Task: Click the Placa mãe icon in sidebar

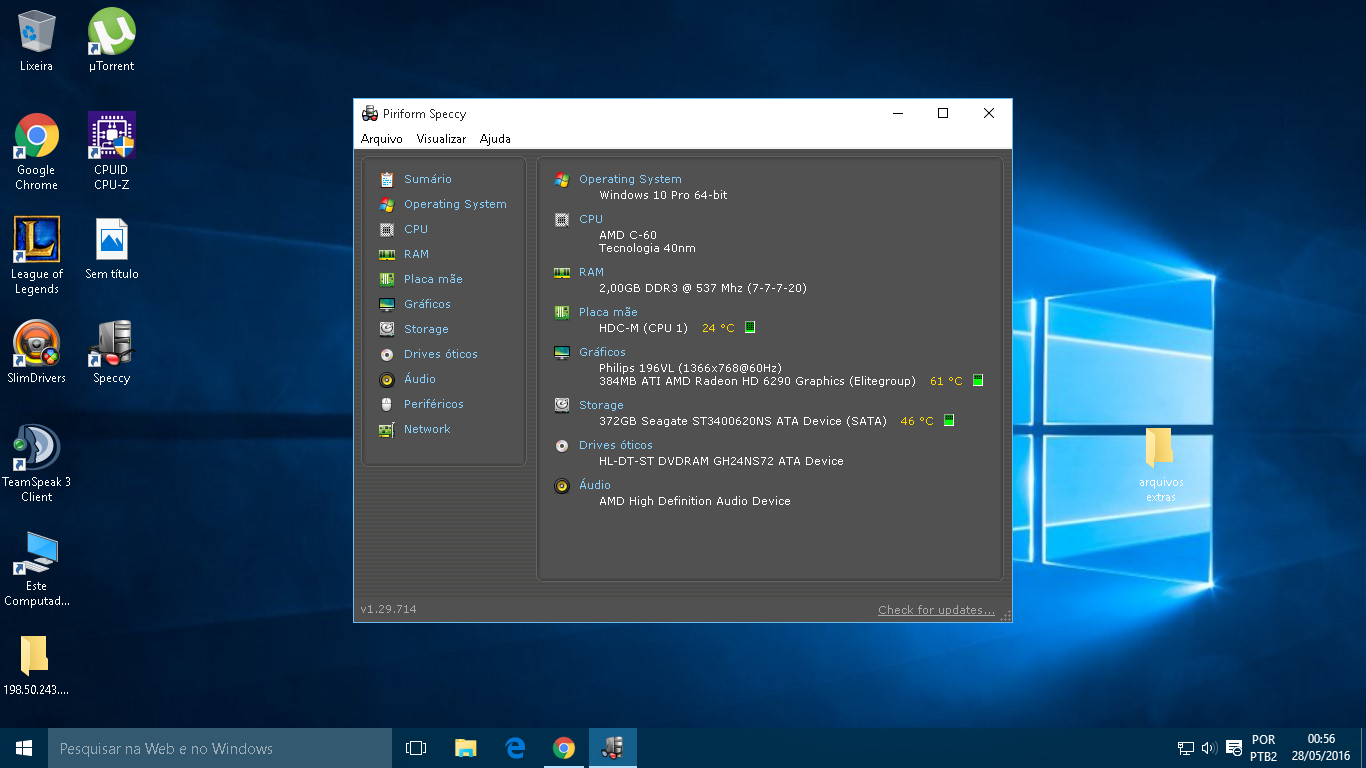Action: [x=386, y=279]
